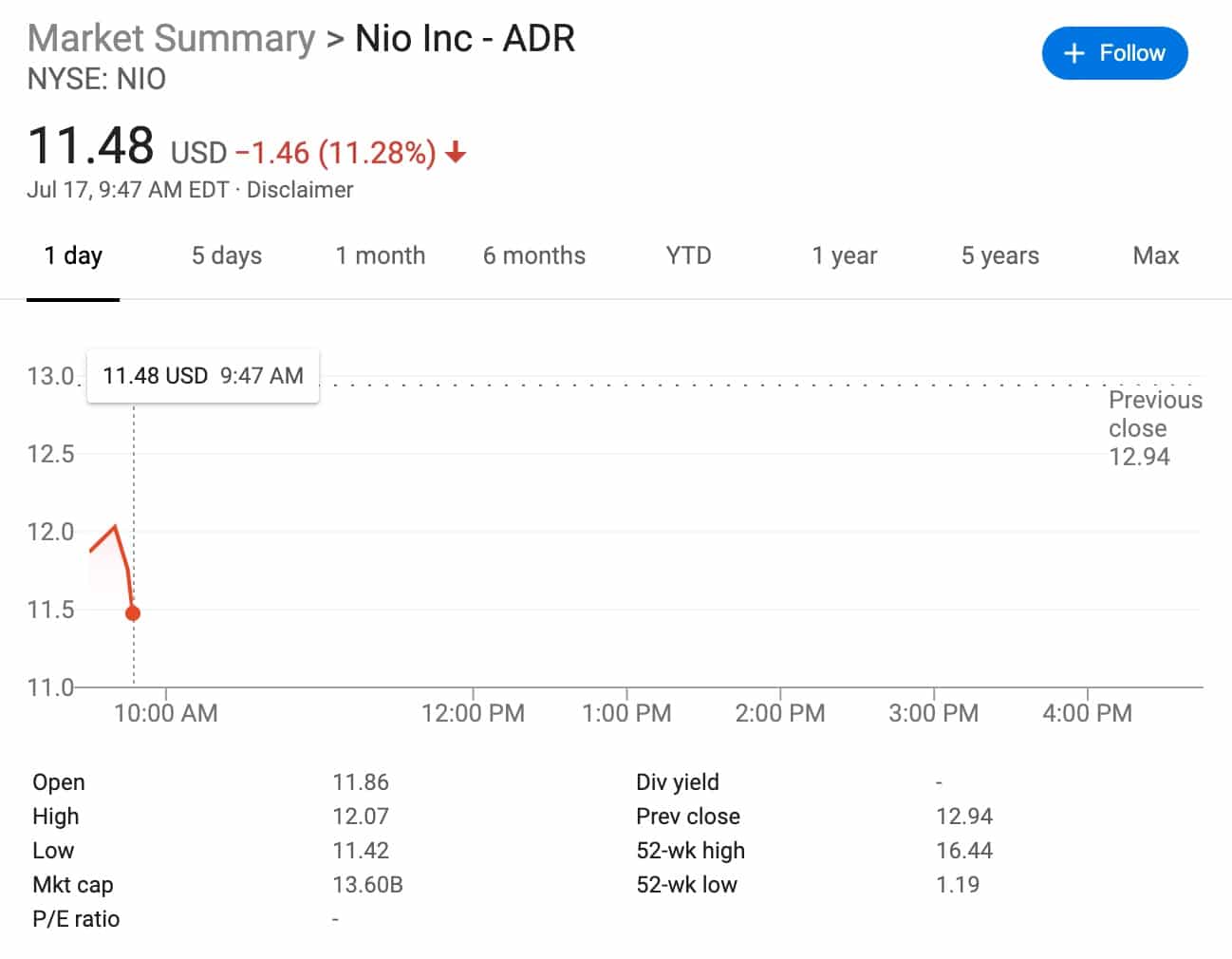Switch to the 1 month chart view
Image resolution: width=1232 pixels, height=959 pixels.
point(381,255)
